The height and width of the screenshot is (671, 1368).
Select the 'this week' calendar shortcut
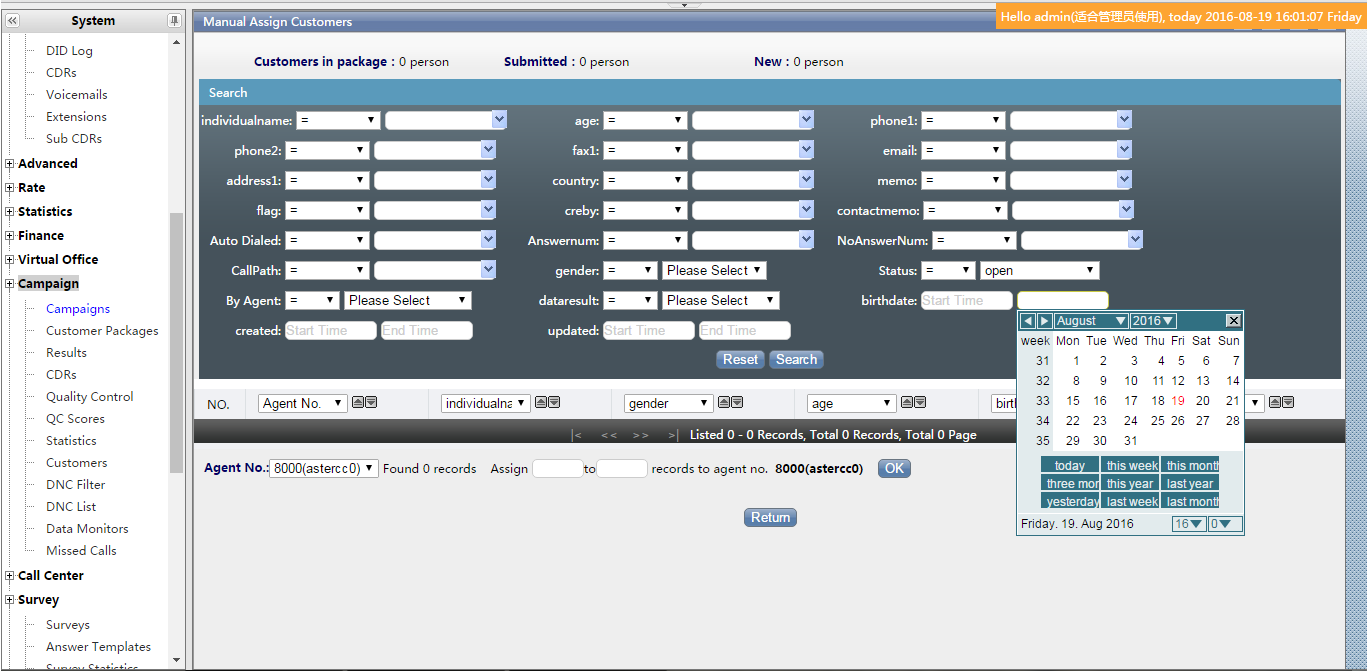coord(1130,466)
